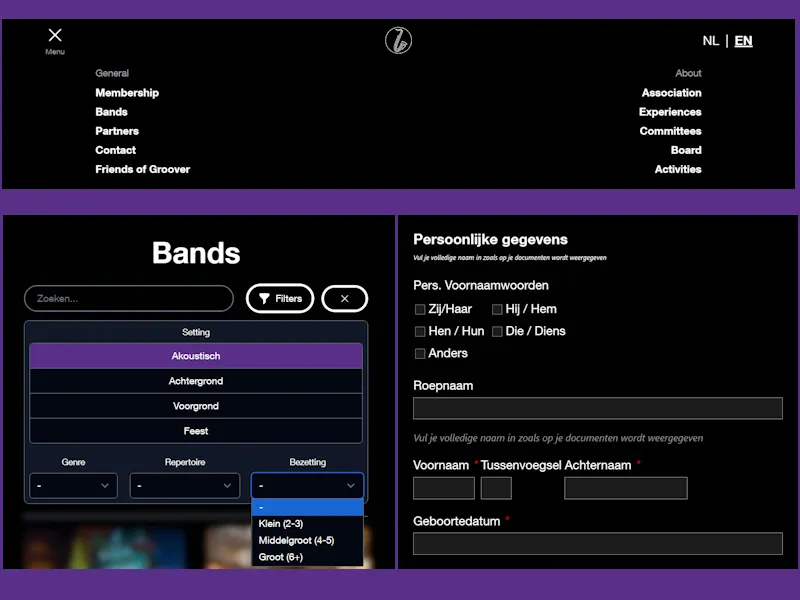The image size is (800, 600).
Task: Open the Bands menu item
Action: pos(111,112)
